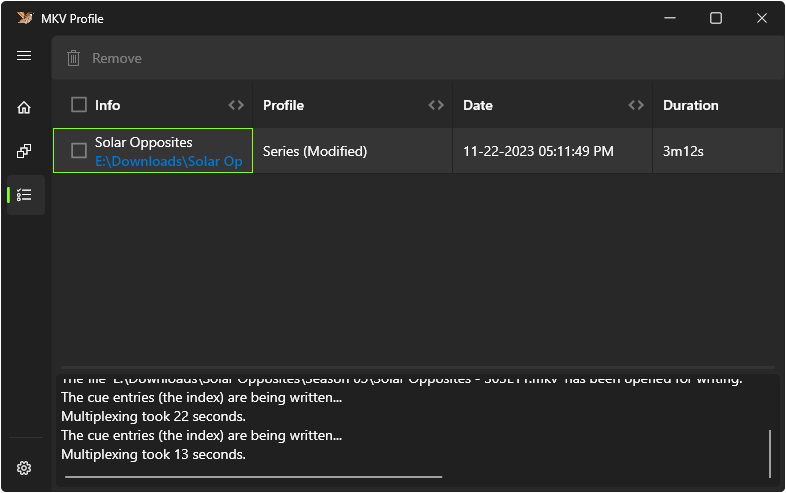Sort by the Info column header
Screen dimensions: 786x493
(x=108, y=105)
